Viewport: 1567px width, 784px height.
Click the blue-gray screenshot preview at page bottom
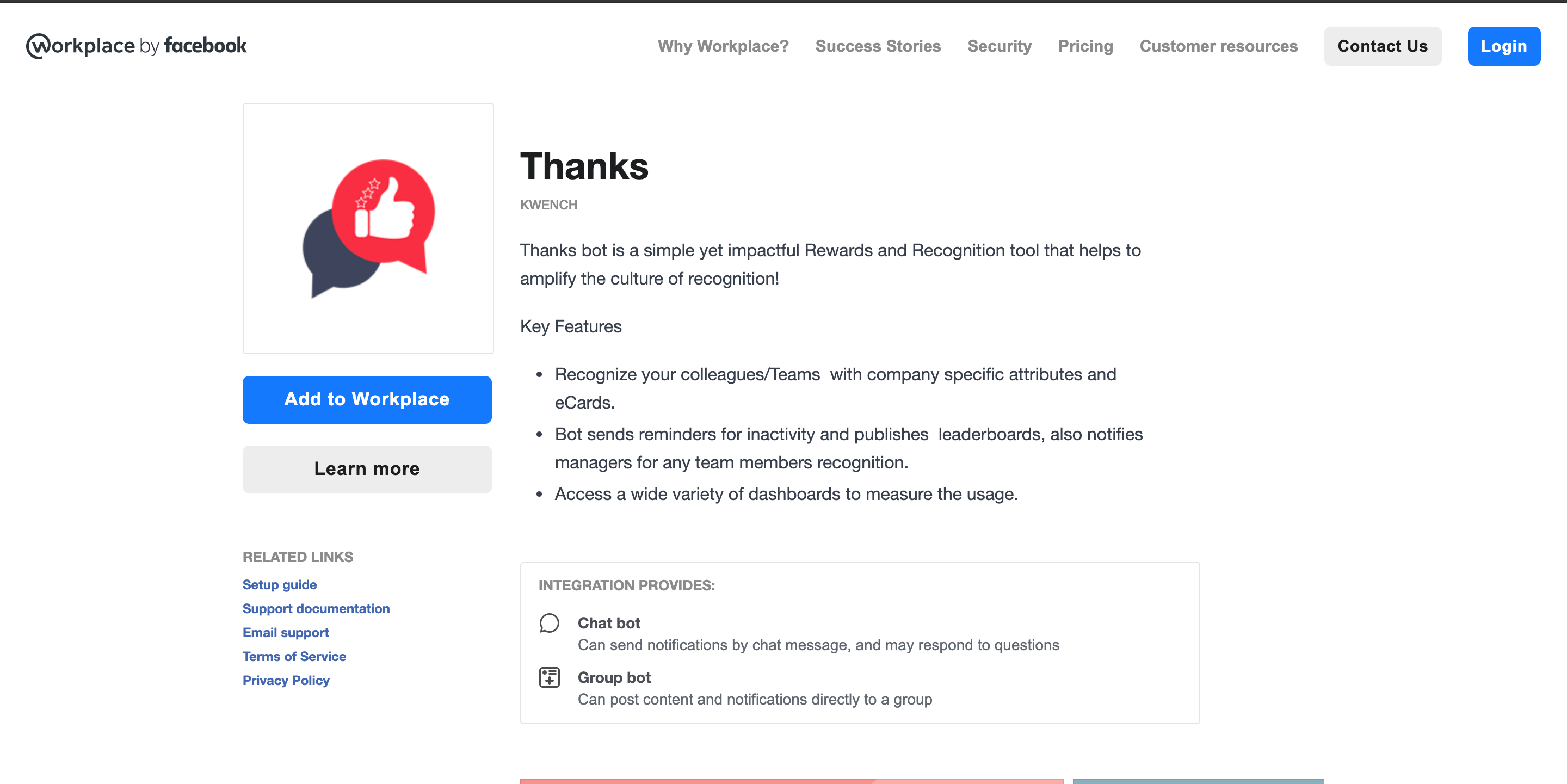(1198, 781)
